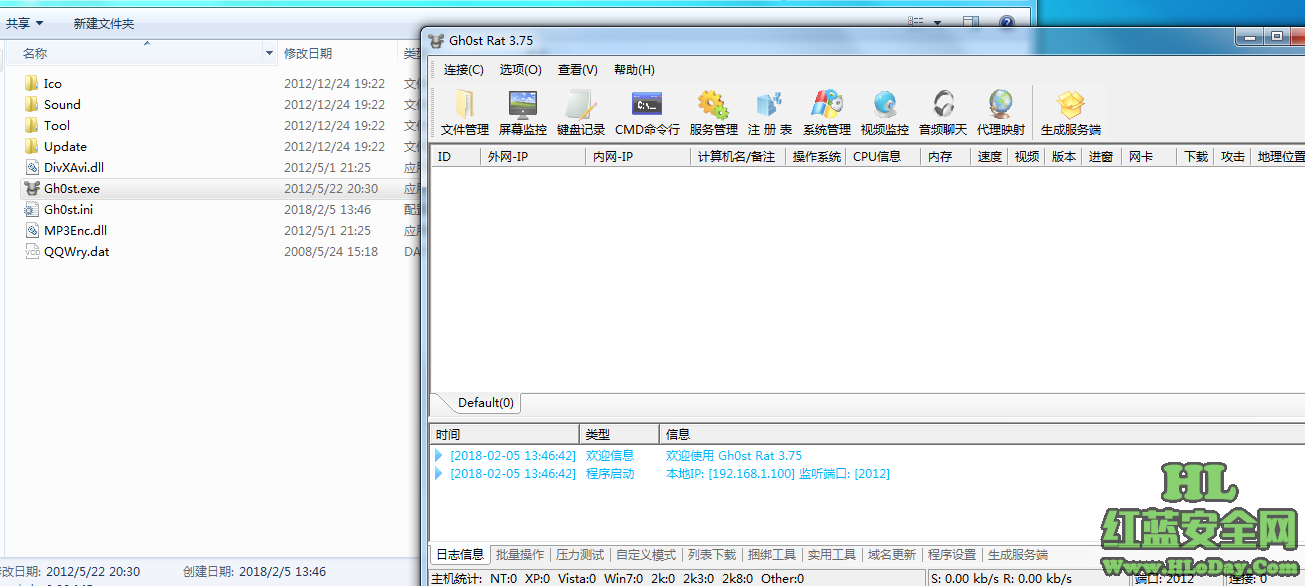1305x586 pixels.
Task: Switch to the 生成服务端 bottom tab
Action: [1018, 555]
